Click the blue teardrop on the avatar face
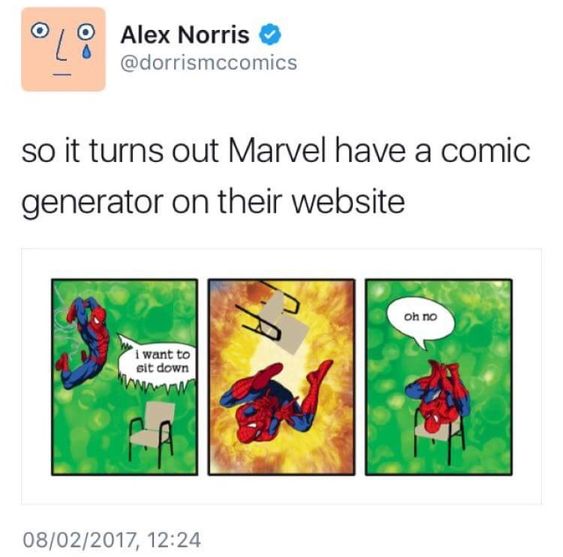This screenshot has height=557, width=563. [x=85, y=53]
